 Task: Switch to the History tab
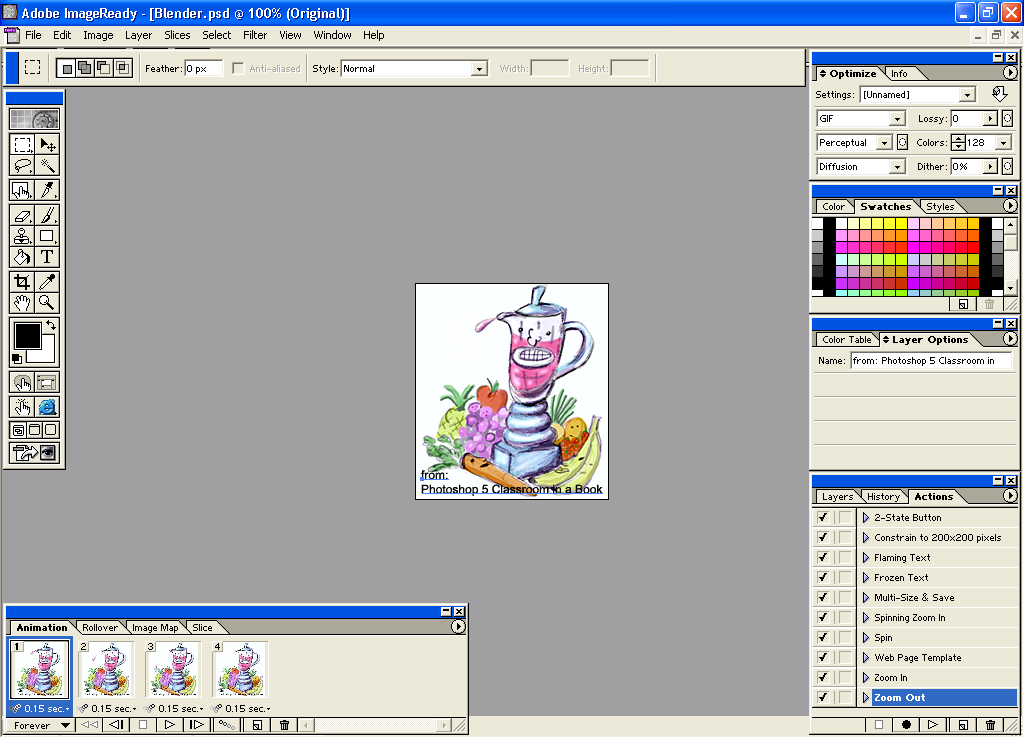pos(883,496)
